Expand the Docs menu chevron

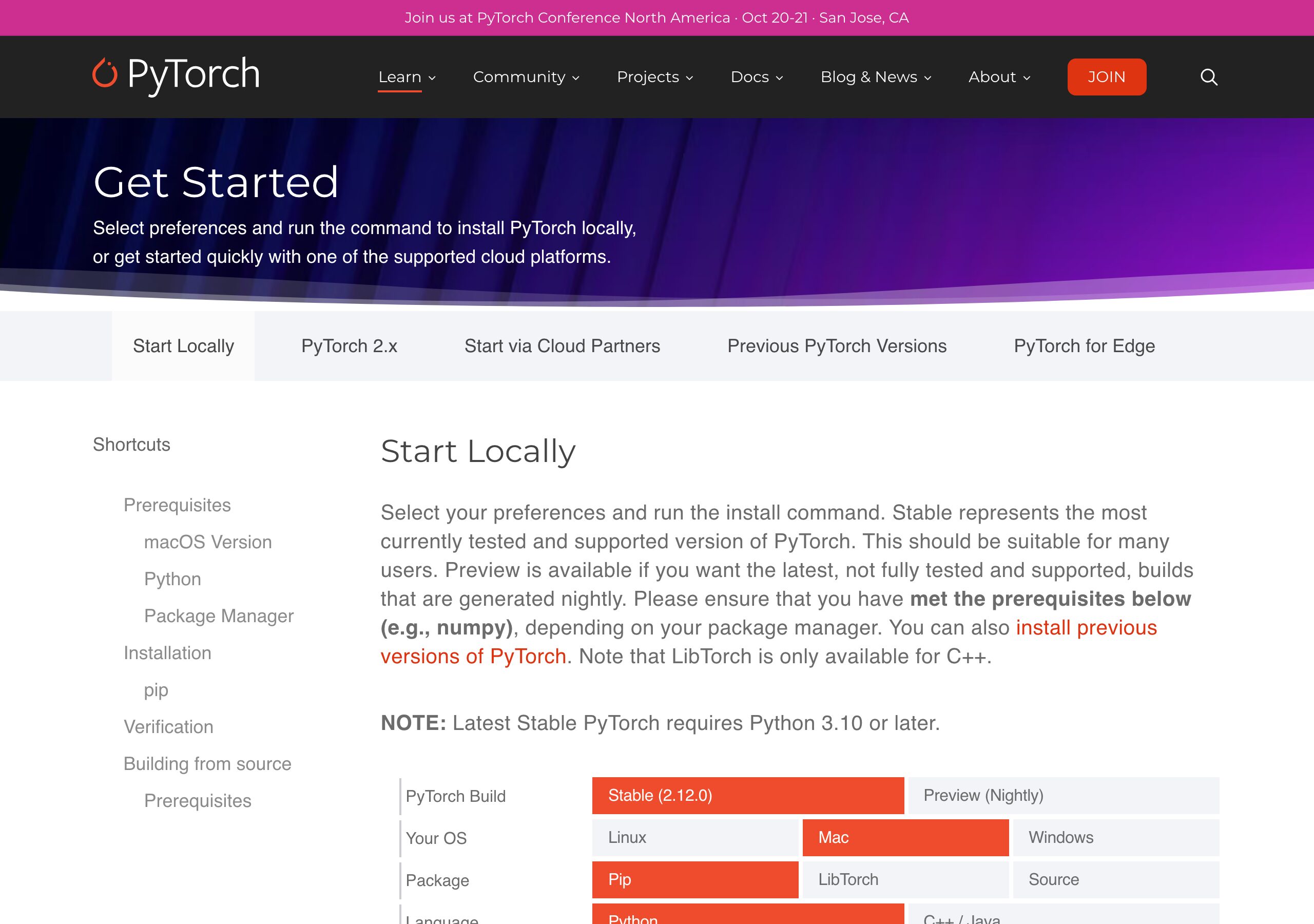pyautogui.click(x=779, y=78)
